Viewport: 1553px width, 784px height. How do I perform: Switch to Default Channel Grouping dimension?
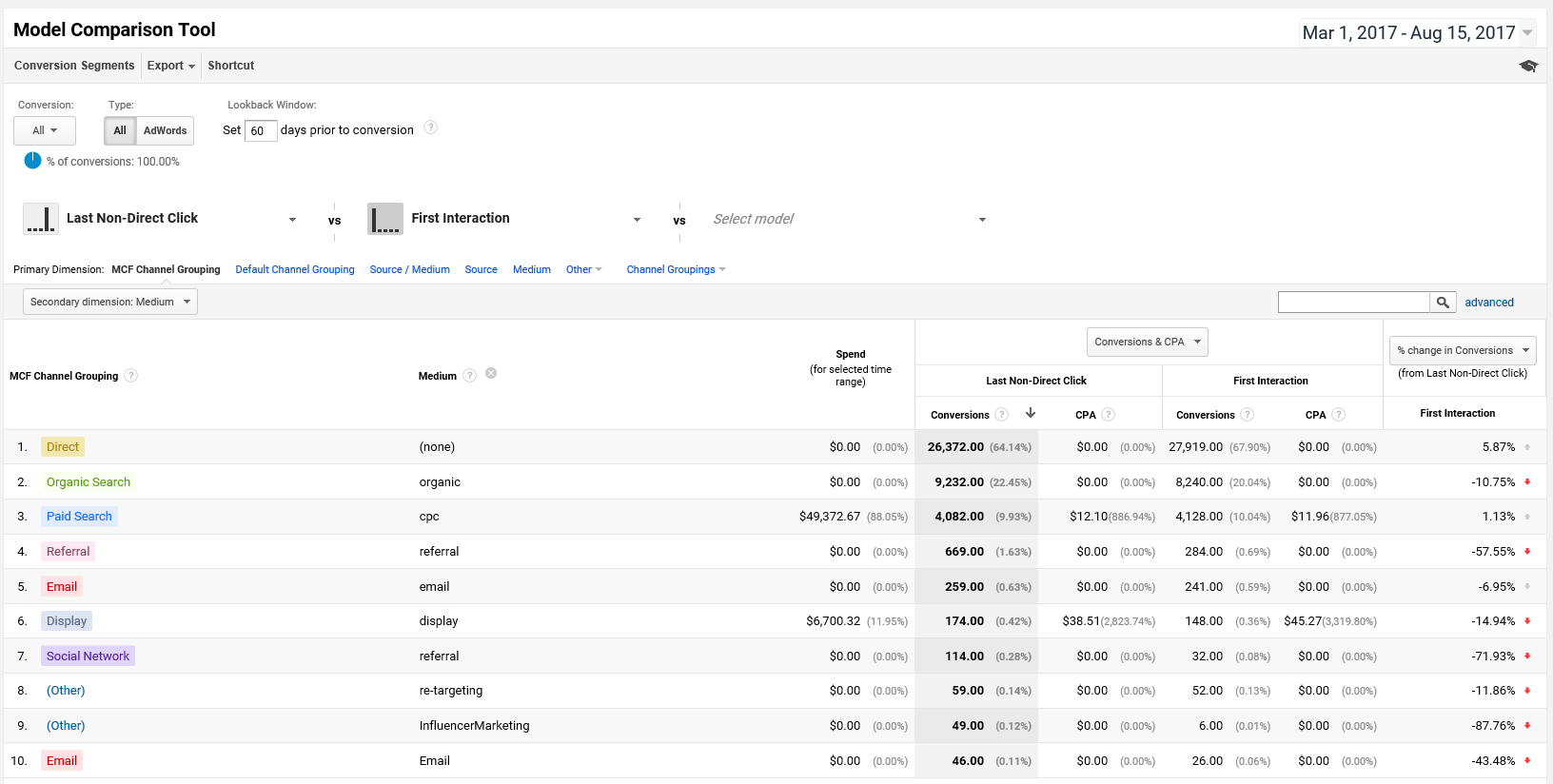coord(294,270)
